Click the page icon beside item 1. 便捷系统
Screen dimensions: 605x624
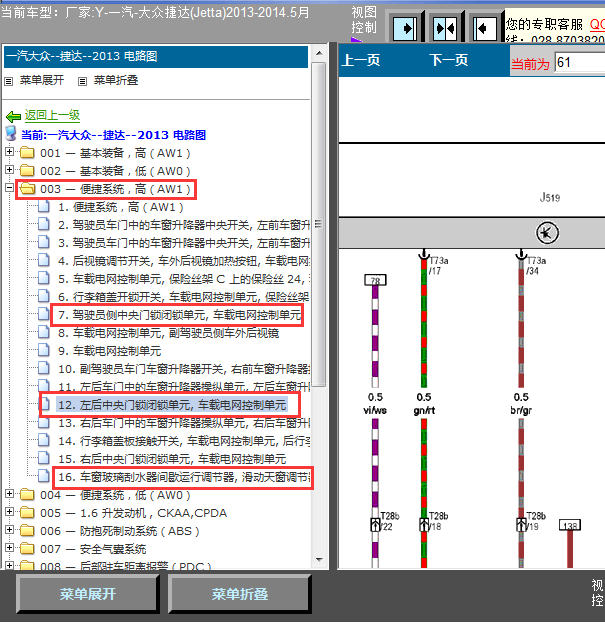44,207
